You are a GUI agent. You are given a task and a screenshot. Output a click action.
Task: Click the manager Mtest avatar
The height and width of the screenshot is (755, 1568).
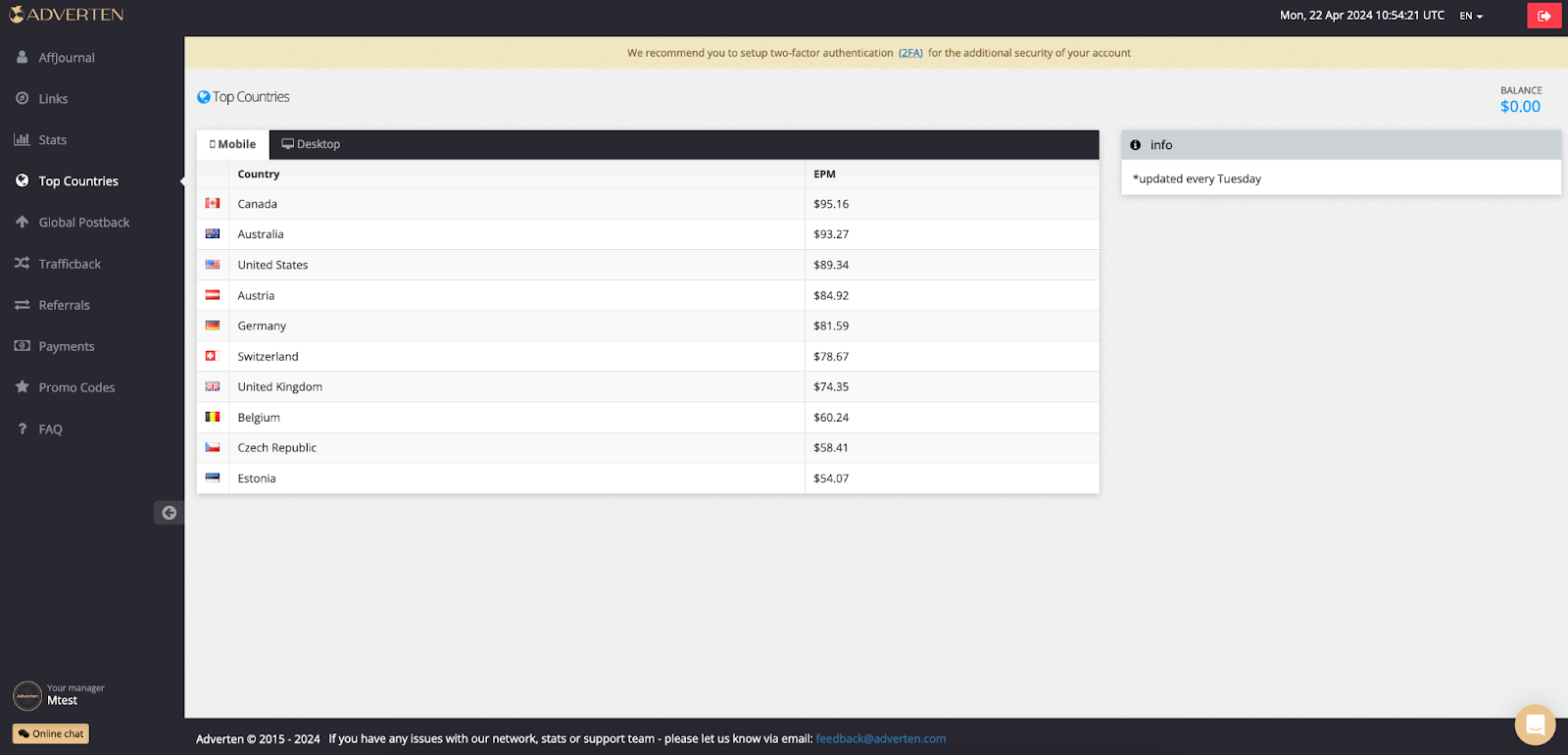[27, 695]
